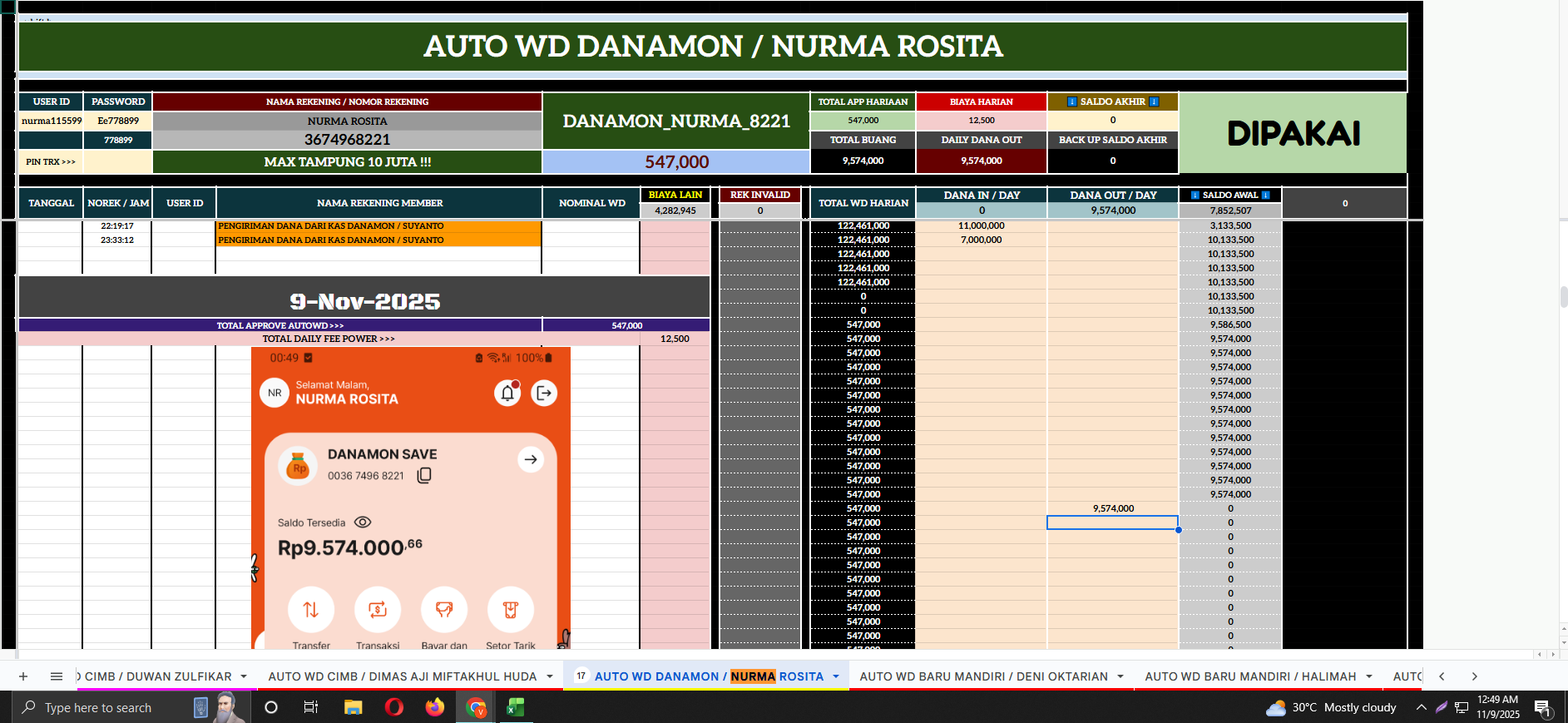Open Firefox from the taskbar
The width and height of the screenshot is (1568, 723).
coord(434,707)
